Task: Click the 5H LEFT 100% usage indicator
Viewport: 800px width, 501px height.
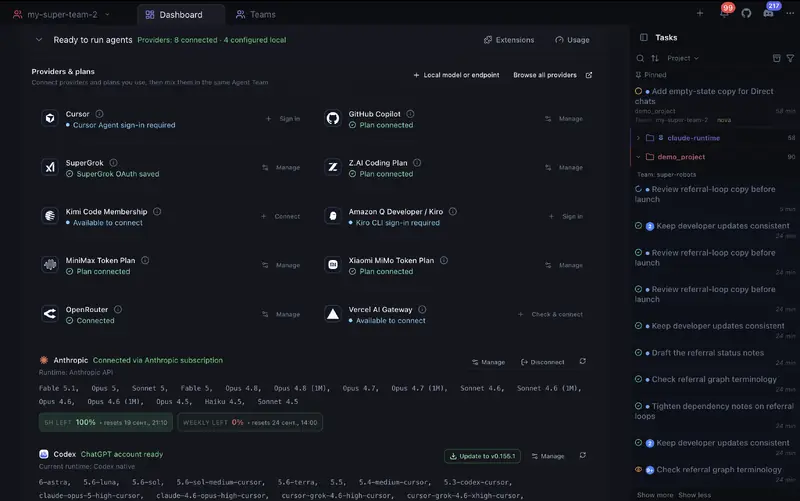Action: pyautogui.click(x=106, y=422)
